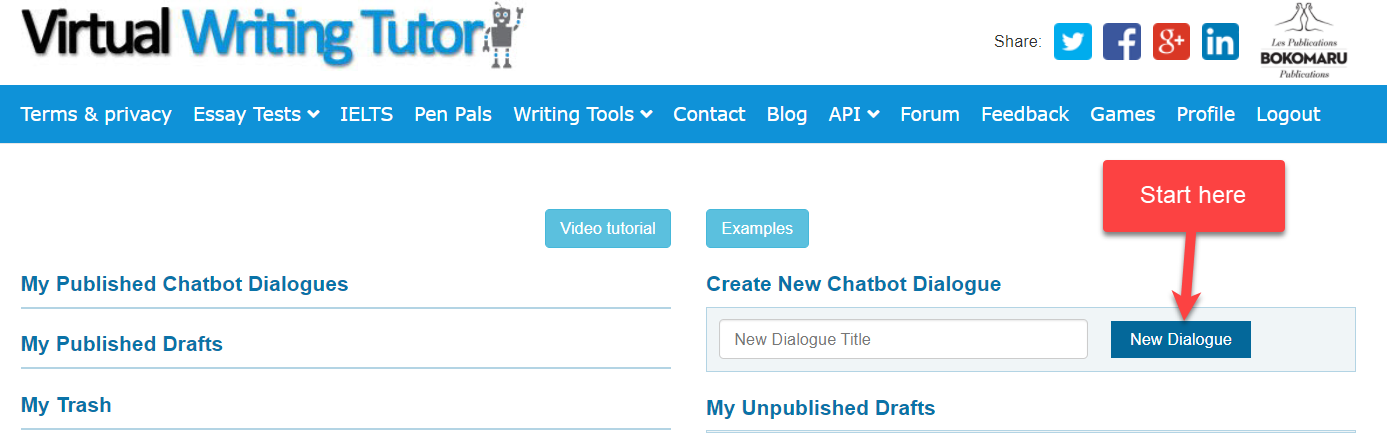Open the Terms & privacy page
This screenshot has width=1387, height=440.
[96, 114]
